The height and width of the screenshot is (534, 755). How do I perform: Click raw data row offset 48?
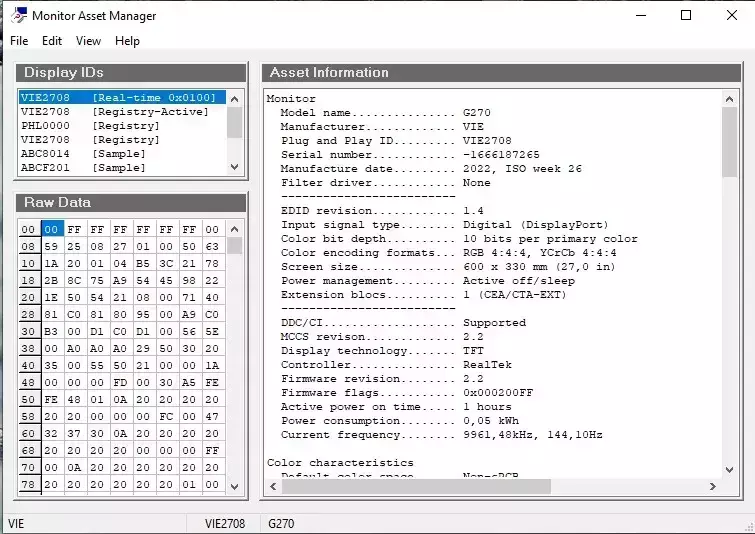pos(28,382)
